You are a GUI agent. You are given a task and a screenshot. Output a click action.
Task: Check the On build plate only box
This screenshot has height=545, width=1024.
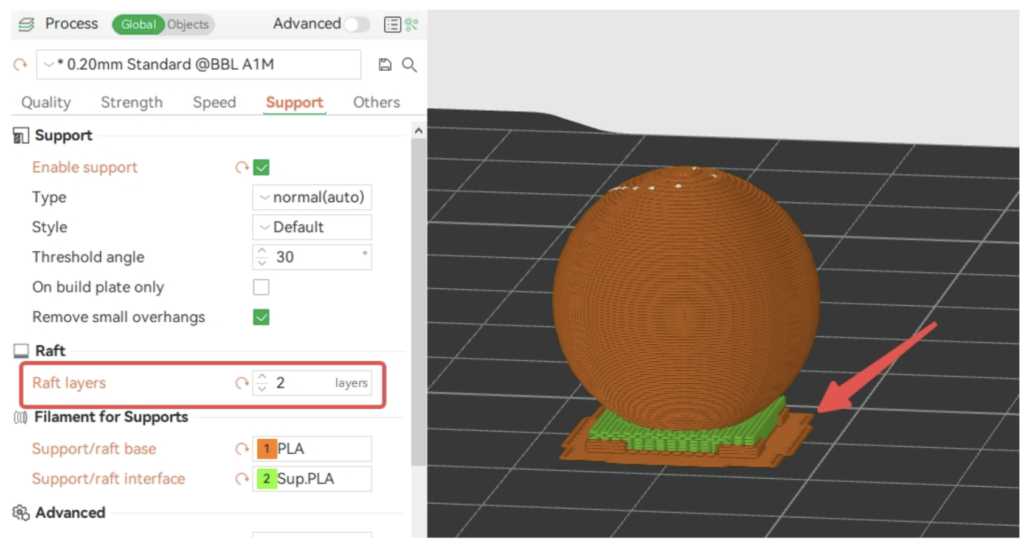pyautogui.click(x=261, y=287)
